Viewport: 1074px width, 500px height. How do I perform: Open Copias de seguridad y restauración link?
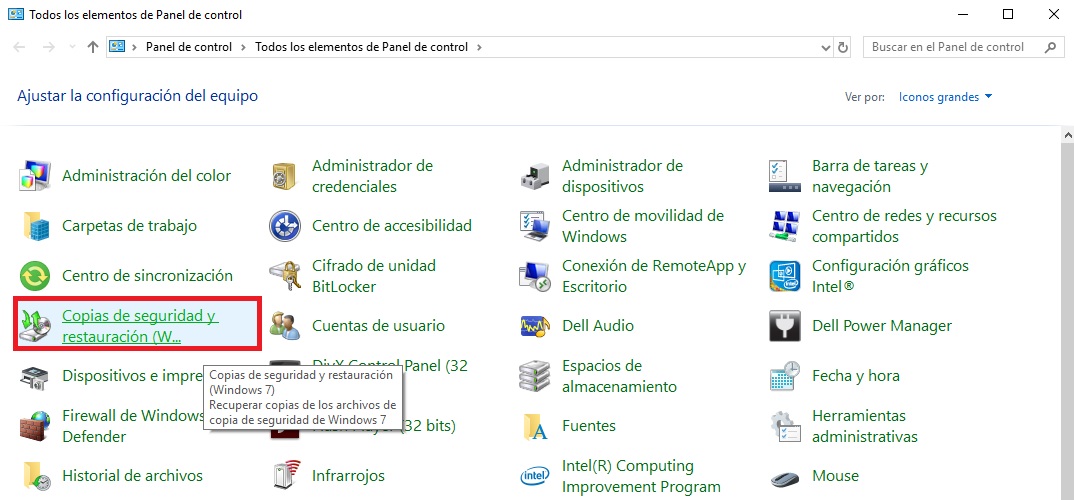(138, 326)
